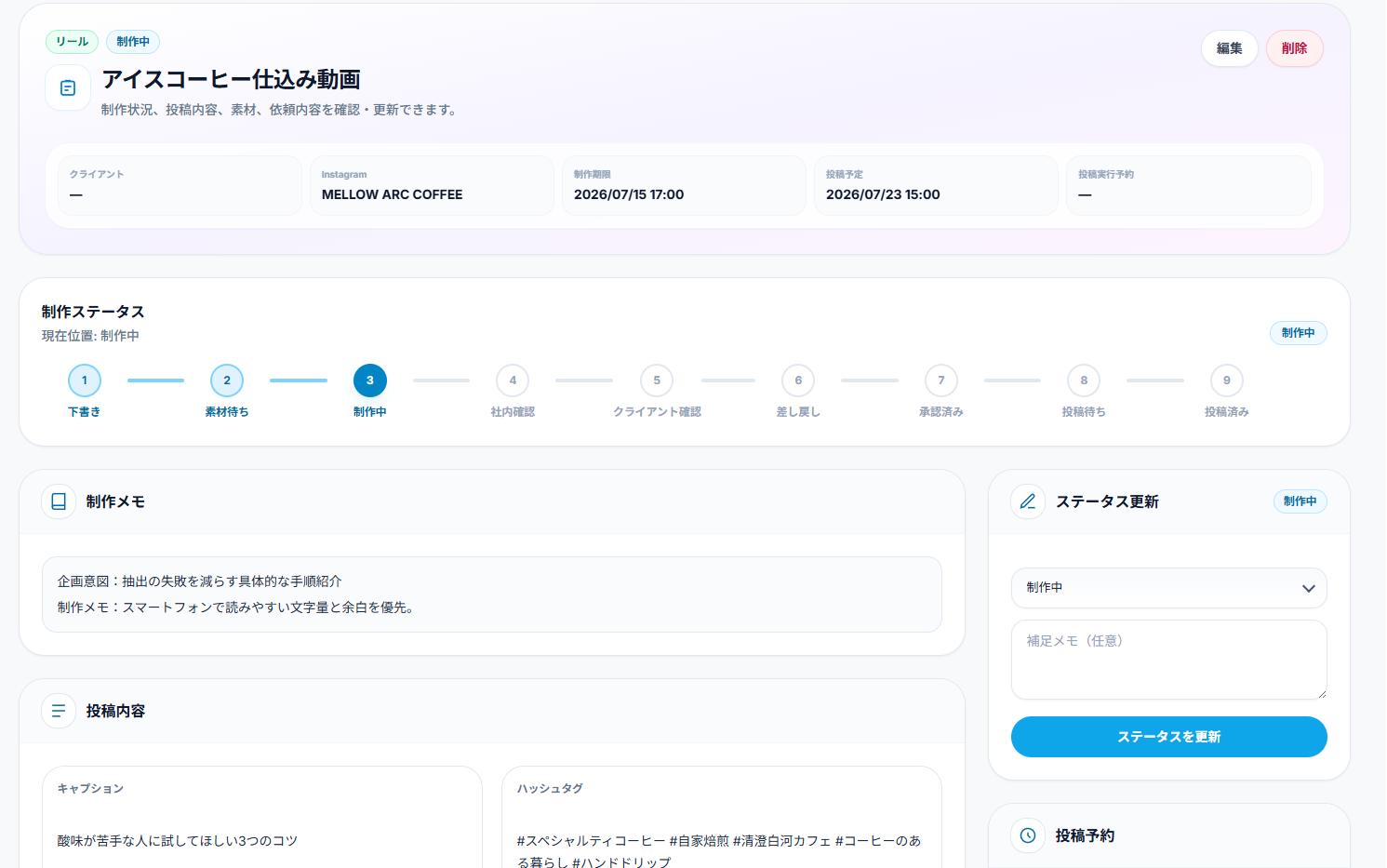Image resolution: width=1387 pixels, height=868 pixels.
Task: Click the ハッシュタグ label
Action: point(550,789)
